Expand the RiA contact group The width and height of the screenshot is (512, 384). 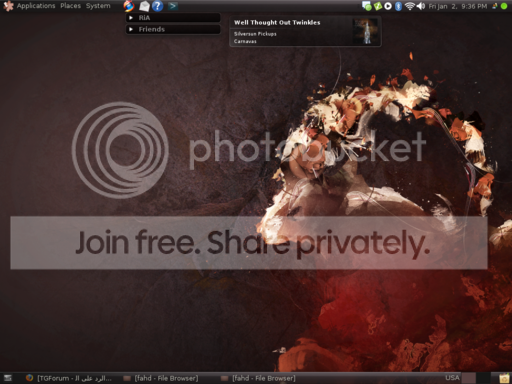(x=173, y=18)
